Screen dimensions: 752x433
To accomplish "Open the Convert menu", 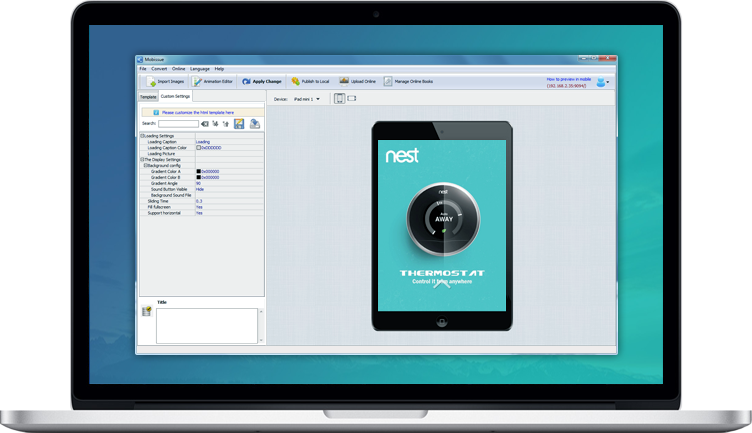I will click(x=159, y=69).
